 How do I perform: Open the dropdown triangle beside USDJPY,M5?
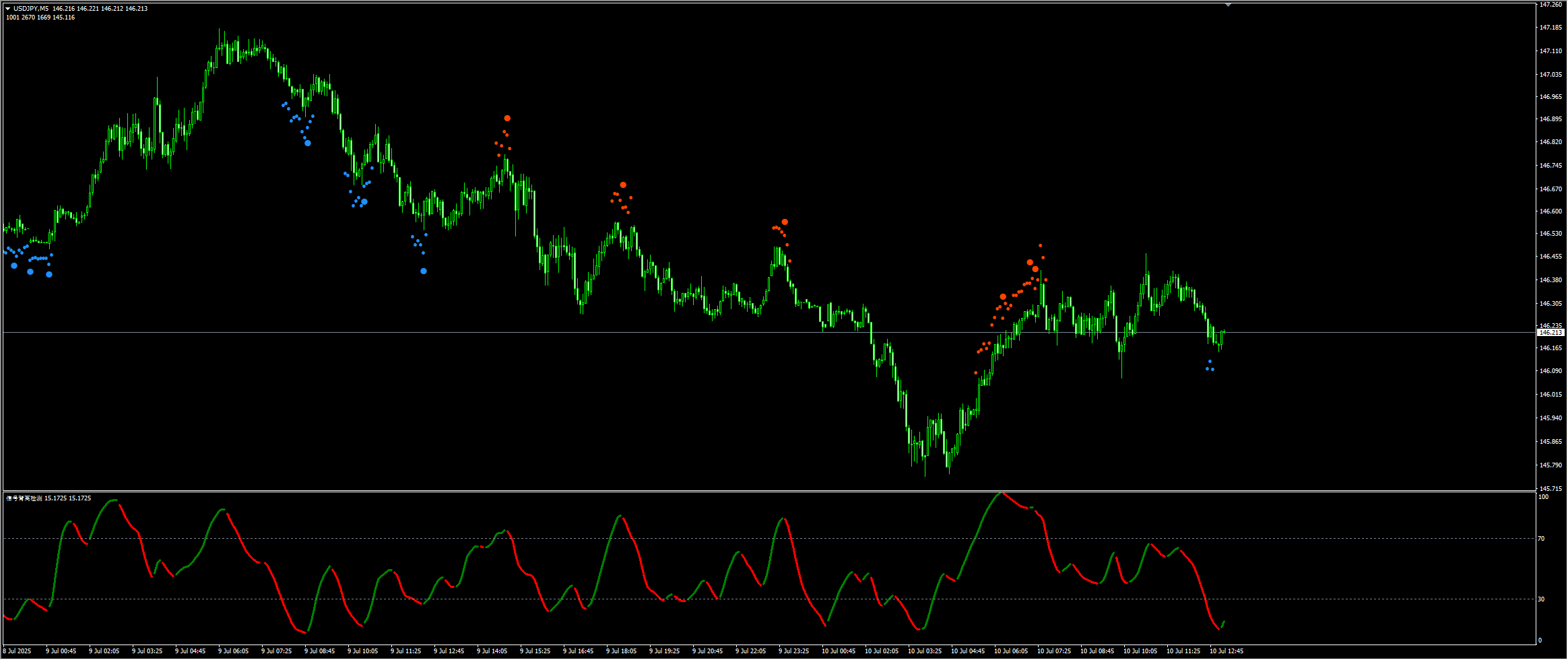[x=8, y=9]
